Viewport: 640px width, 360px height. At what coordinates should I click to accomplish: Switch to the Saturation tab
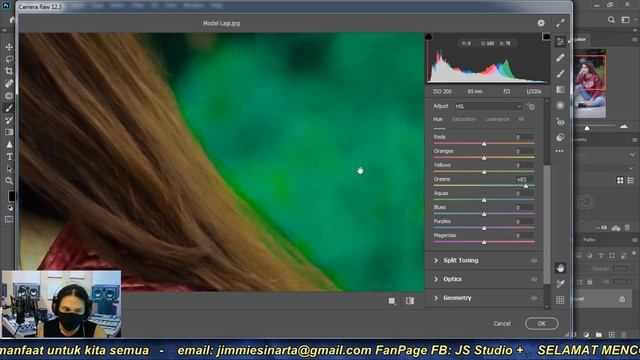(x=464, y=119)
